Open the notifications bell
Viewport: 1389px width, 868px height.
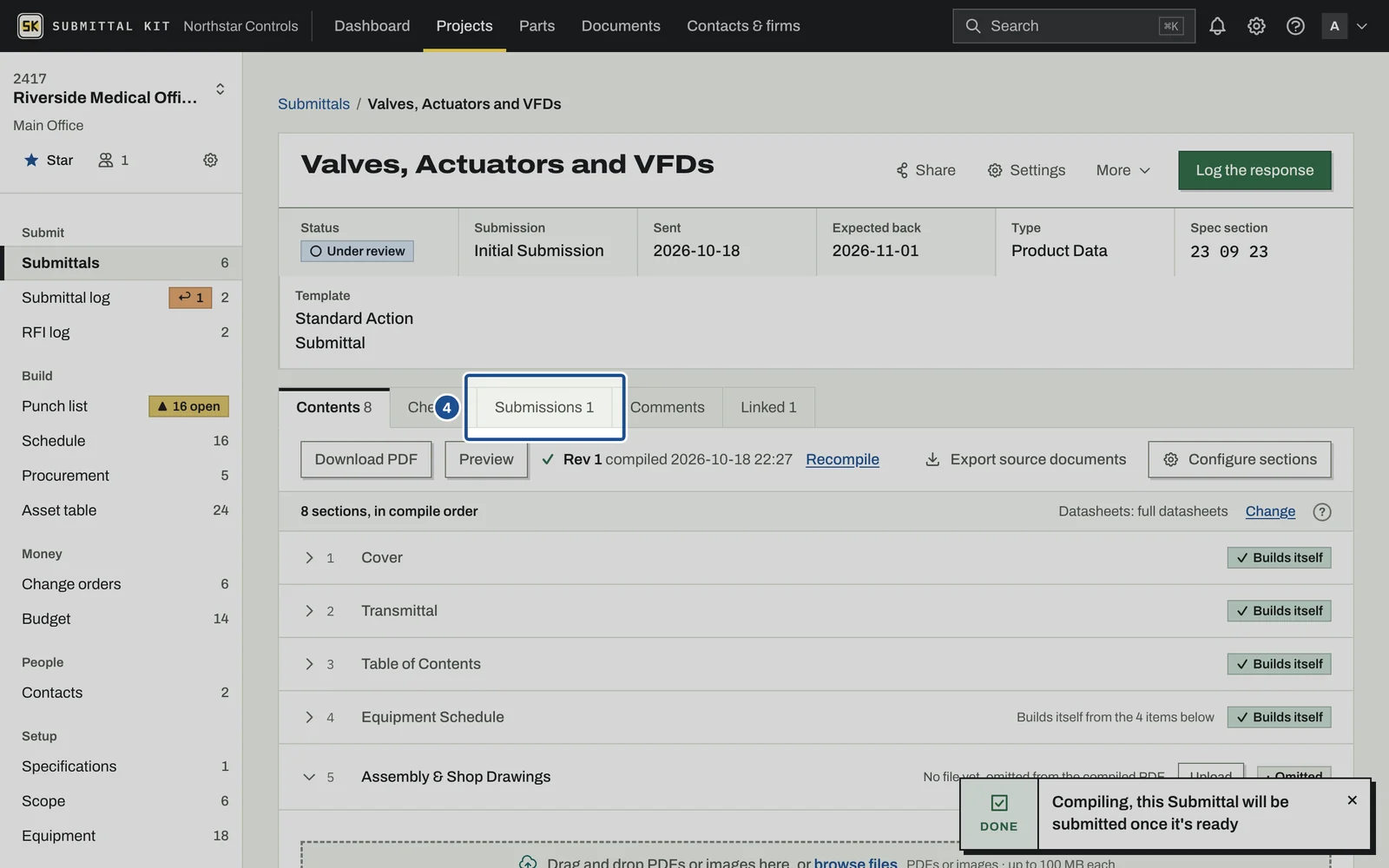pyautogui.click(x=1217, y=26)
